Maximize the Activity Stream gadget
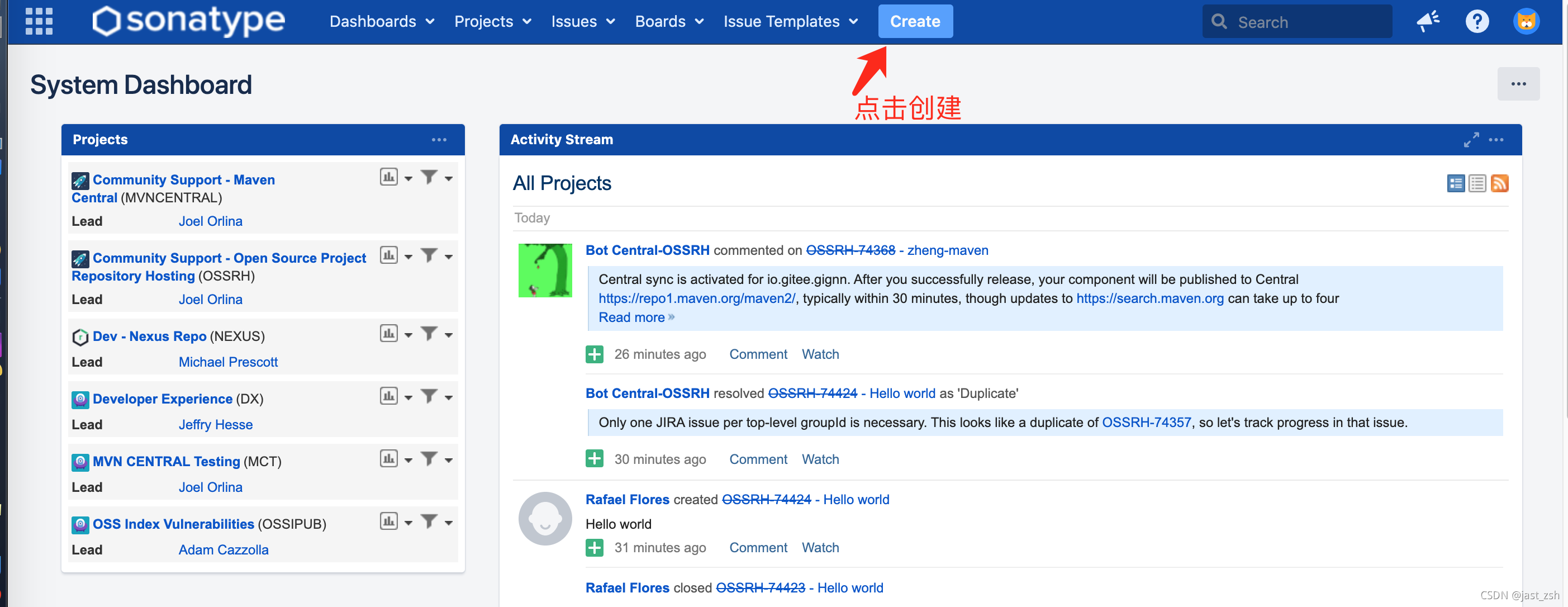1568x607 pixels. pos(1471,140)
